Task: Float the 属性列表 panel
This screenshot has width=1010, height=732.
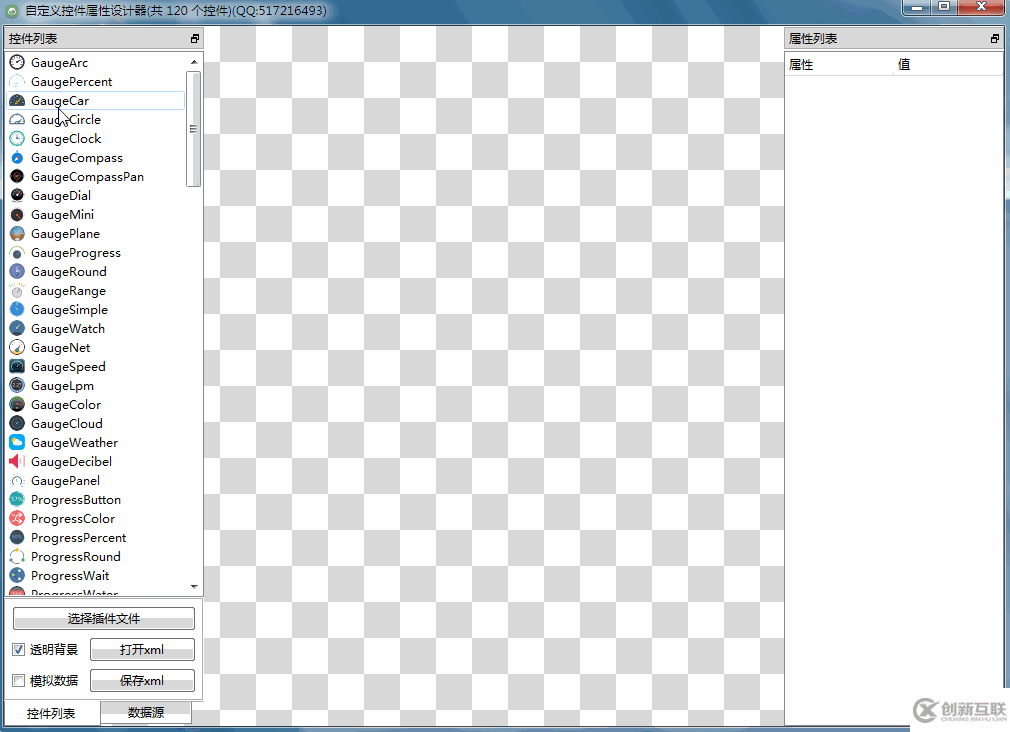Action: [995, 39]
